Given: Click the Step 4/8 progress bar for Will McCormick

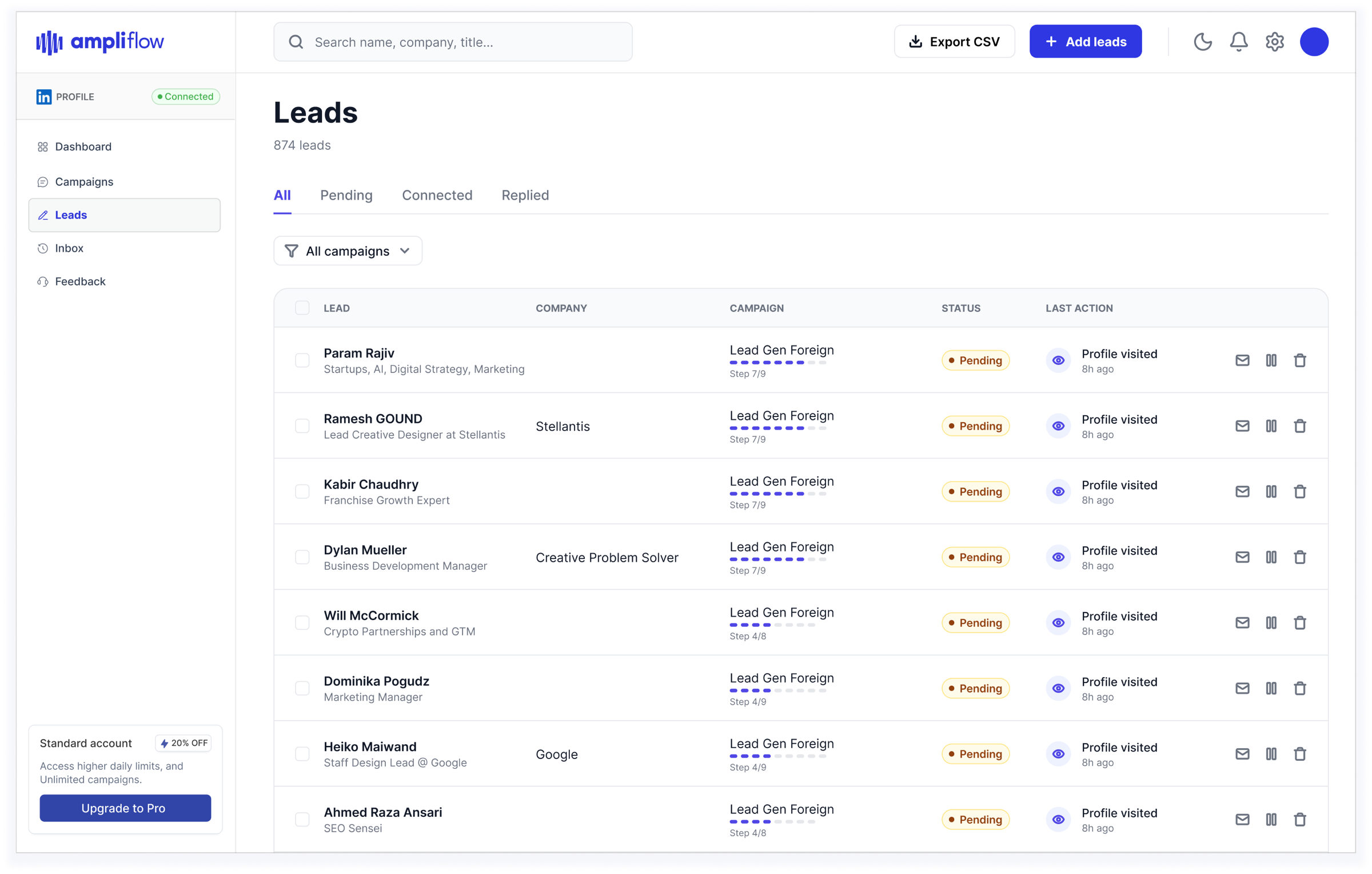Looking at the screenshot, I should 772,625.
